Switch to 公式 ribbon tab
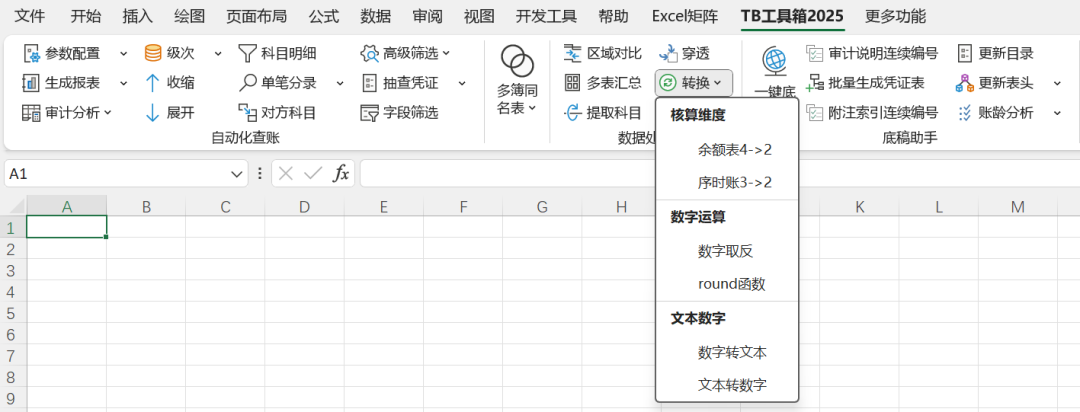1080x412 pixels. pos(324,17)
